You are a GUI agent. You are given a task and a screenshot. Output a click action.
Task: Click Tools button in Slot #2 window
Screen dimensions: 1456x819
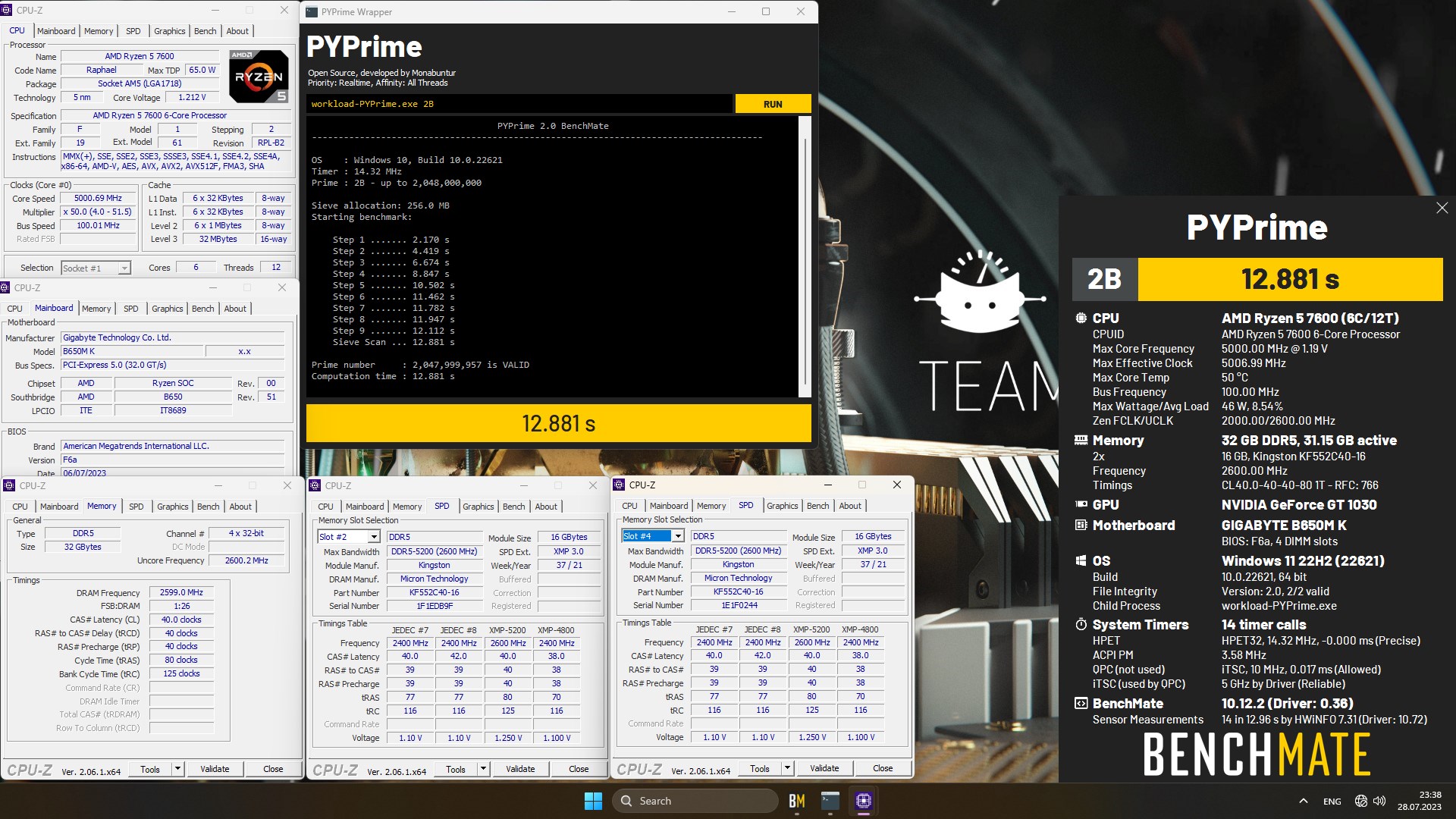[x=456, y=769]
